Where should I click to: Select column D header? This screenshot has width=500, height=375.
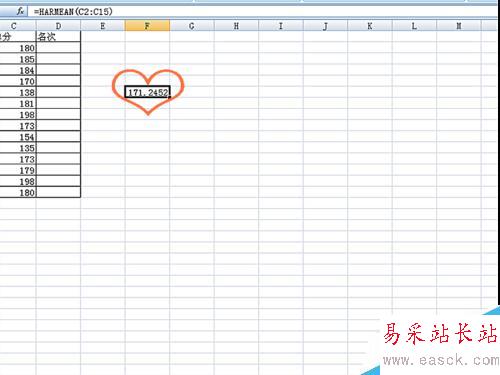(x=58, y=26)
